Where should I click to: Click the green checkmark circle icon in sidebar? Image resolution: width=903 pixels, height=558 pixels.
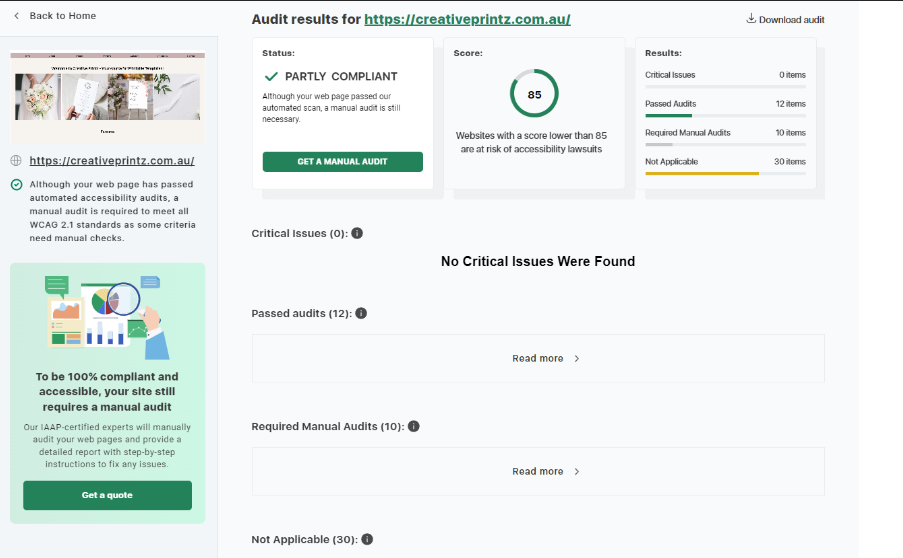(x=16, y=184)
